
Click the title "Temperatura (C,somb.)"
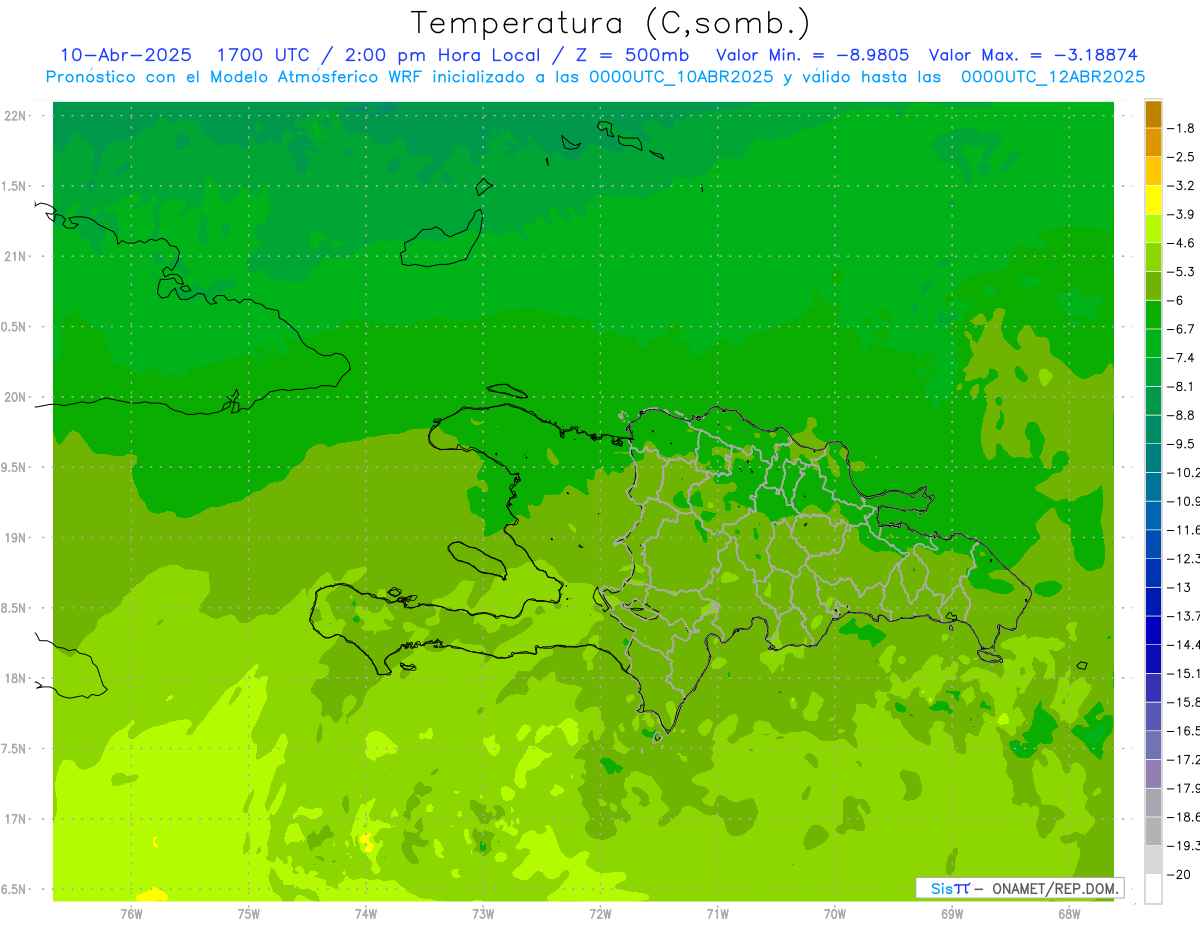(609, 24)
